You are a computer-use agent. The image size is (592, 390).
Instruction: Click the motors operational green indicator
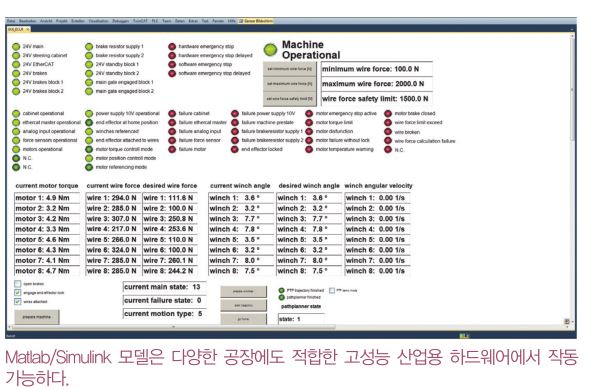16,149
